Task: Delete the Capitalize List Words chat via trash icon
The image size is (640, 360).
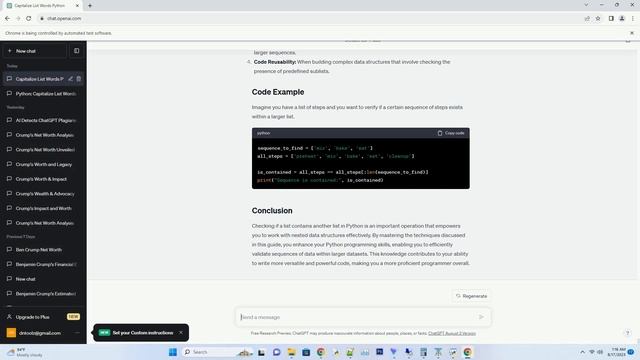Action: pyautogui.click(x=79, y=79)
